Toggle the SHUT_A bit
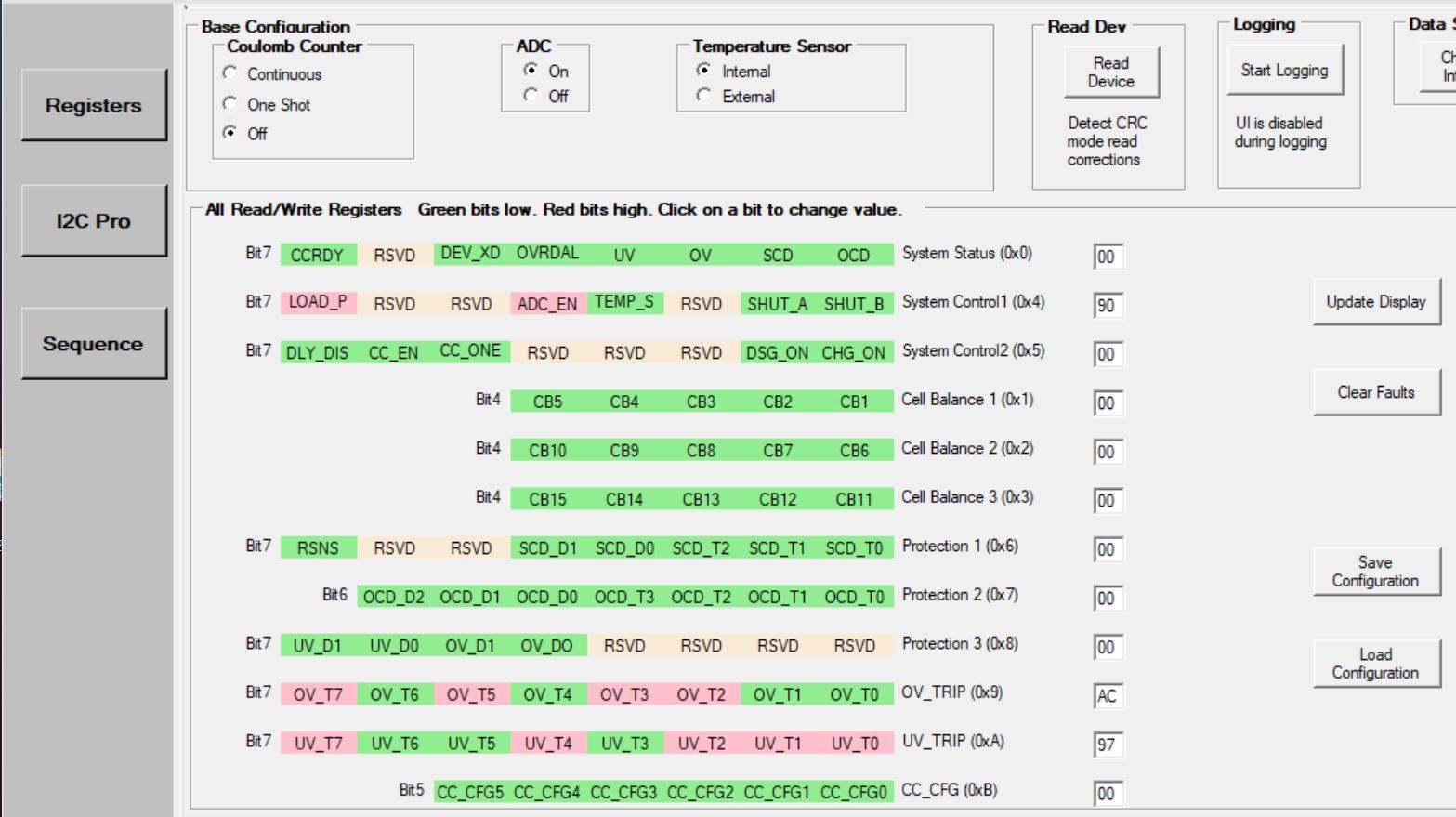 coord(778,303)
